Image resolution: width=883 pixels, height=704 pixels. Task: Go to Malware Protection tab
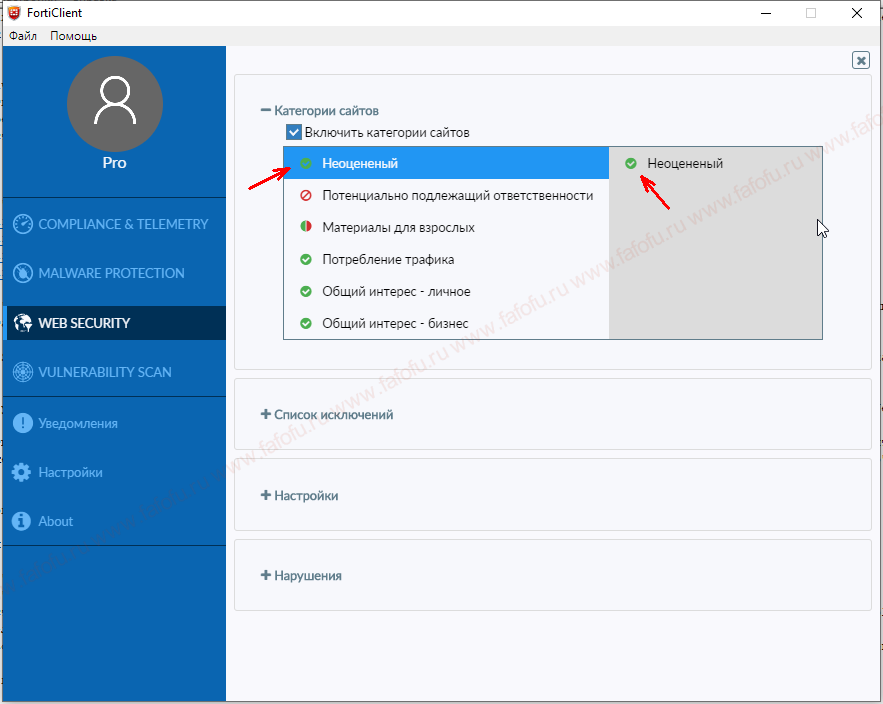tap(115, 273)
